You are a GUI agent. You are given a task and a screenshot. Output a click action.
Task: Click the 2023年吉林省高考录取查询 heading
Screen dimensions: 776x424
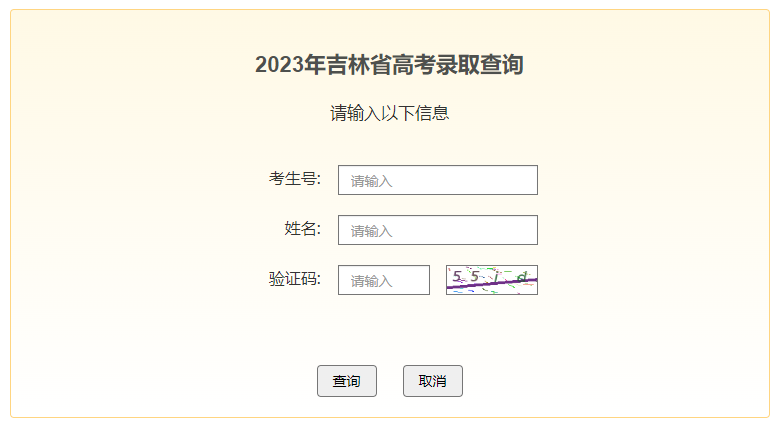[389, 66]
